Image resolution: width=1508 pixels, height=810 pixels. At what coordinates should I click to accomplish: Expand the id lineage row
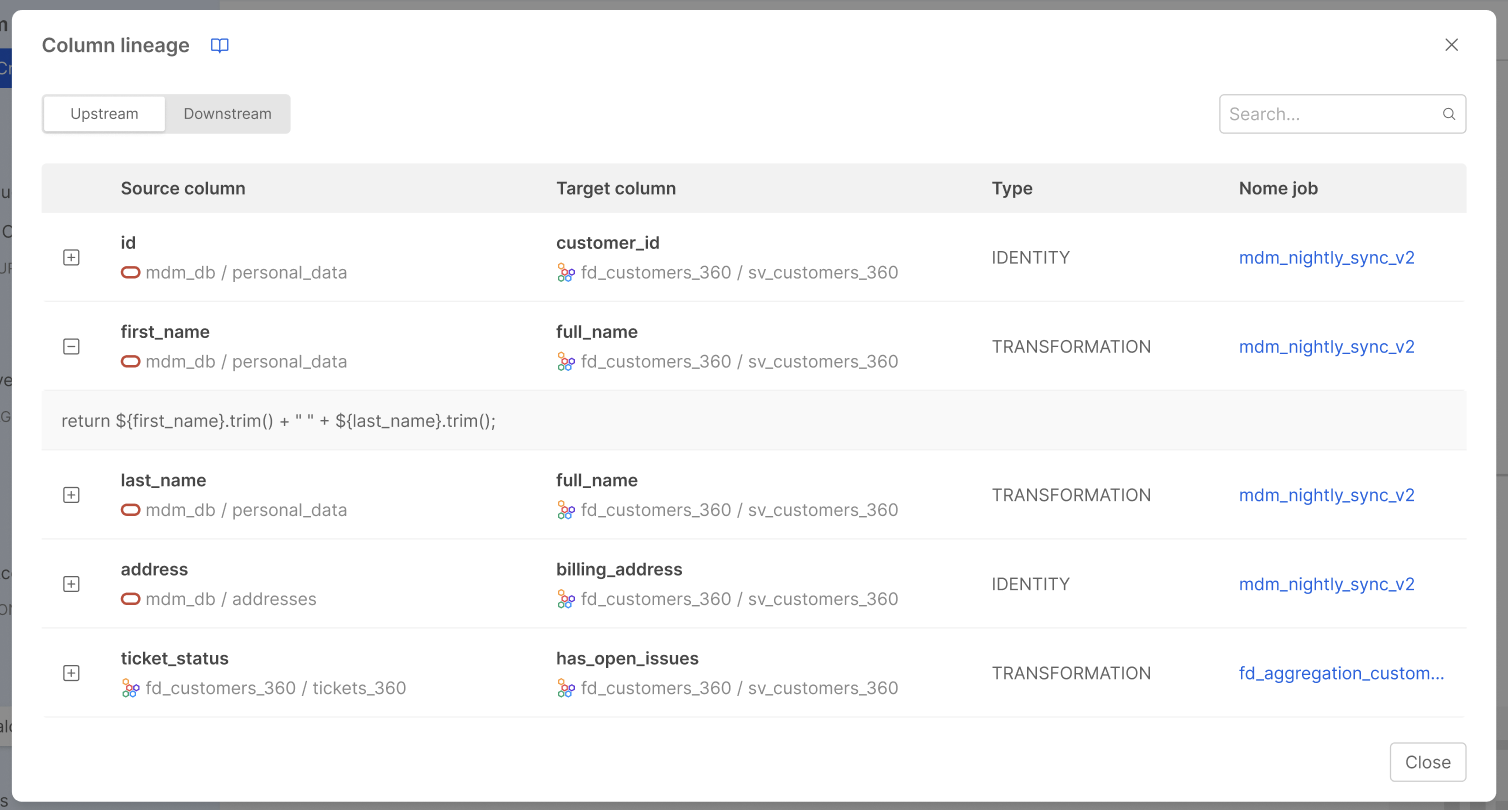click(x=71, y=257)
